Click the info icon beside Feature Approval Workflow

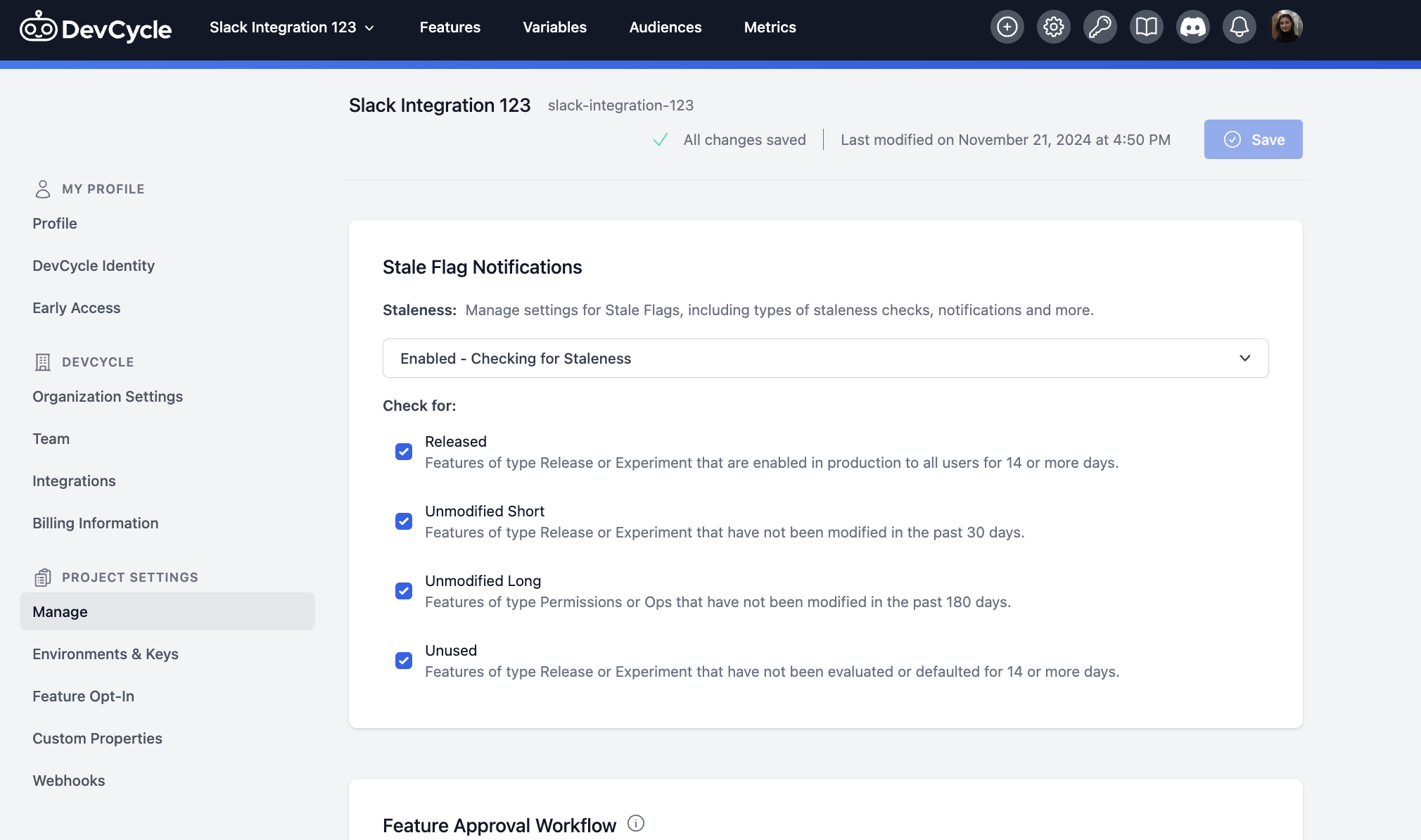635,823
